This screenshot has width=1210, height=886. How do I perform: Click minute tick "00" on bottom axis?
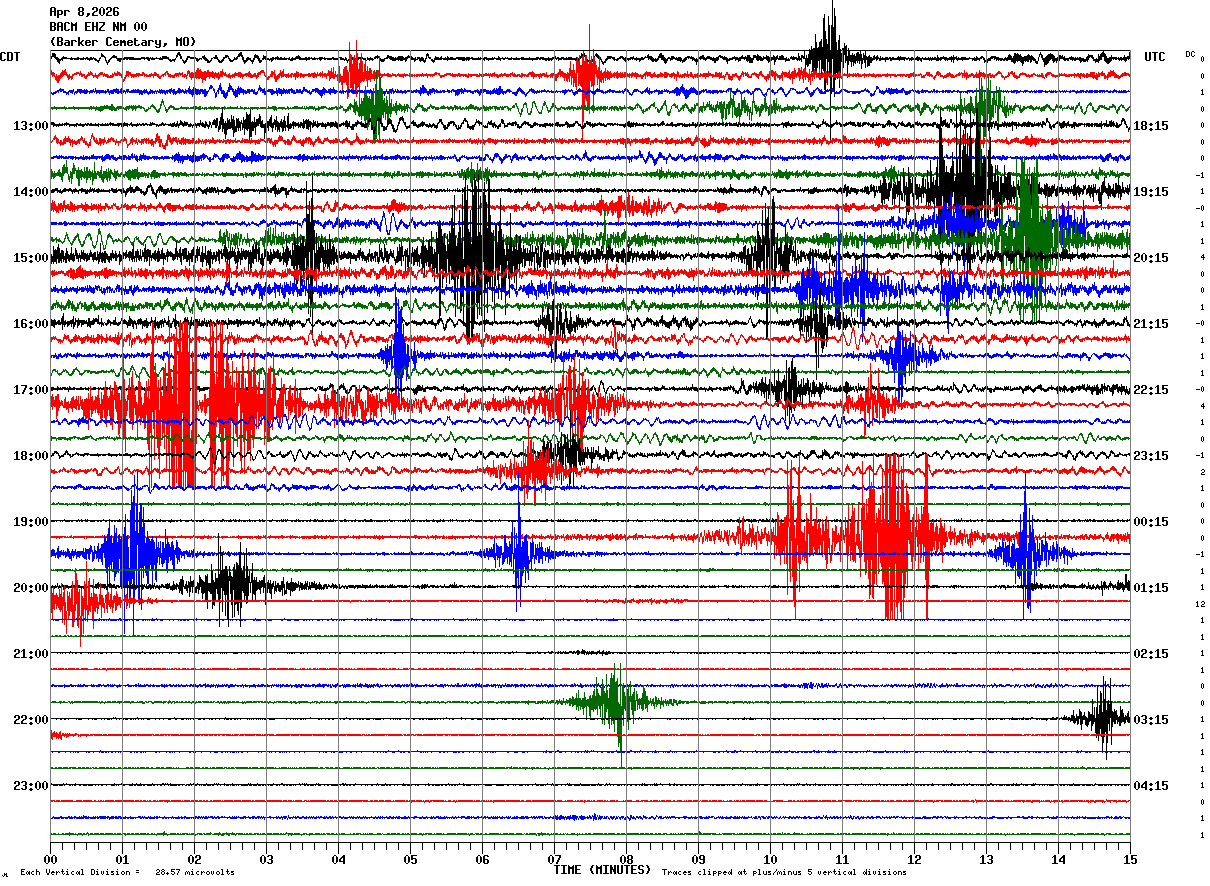point(50,859)
